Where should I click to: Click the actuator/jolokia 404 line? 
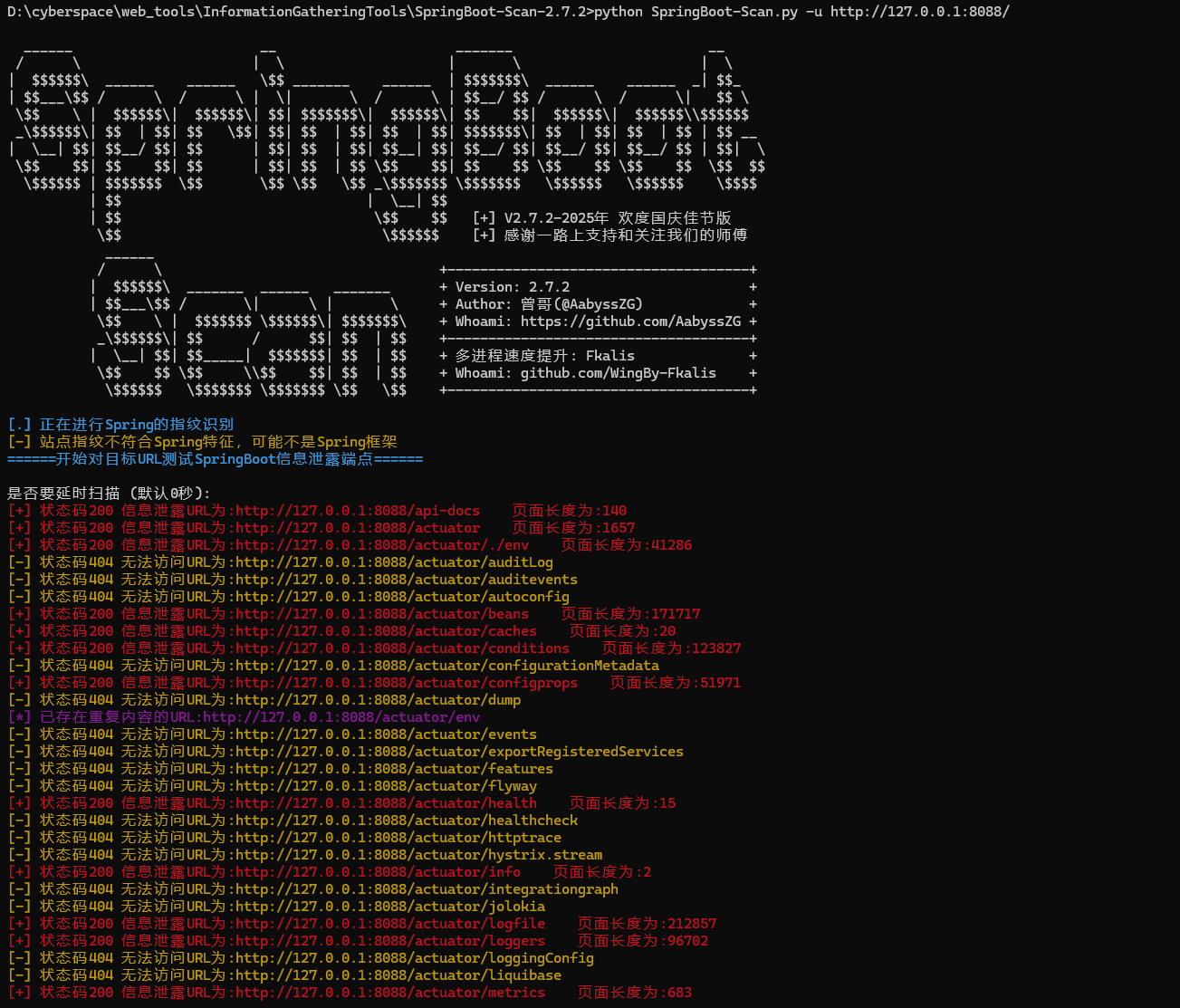[276, 907]
